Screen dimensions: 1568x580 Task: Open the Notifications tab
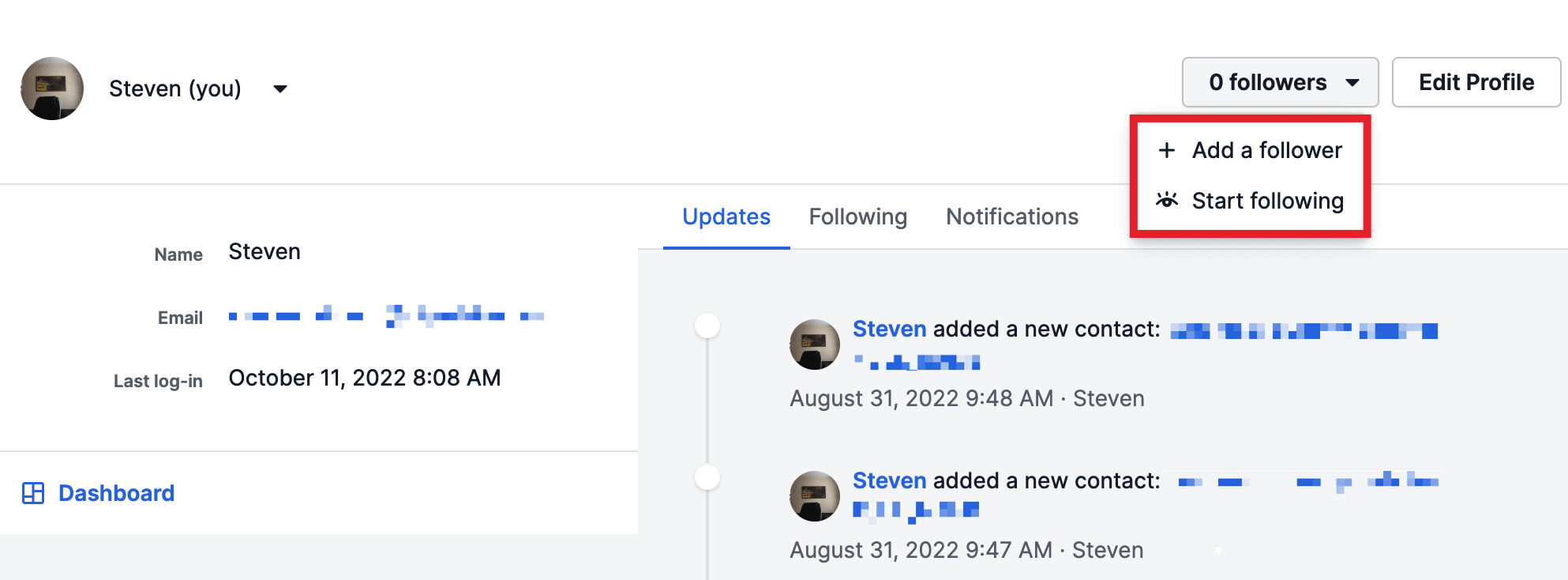click(1012, 217)
